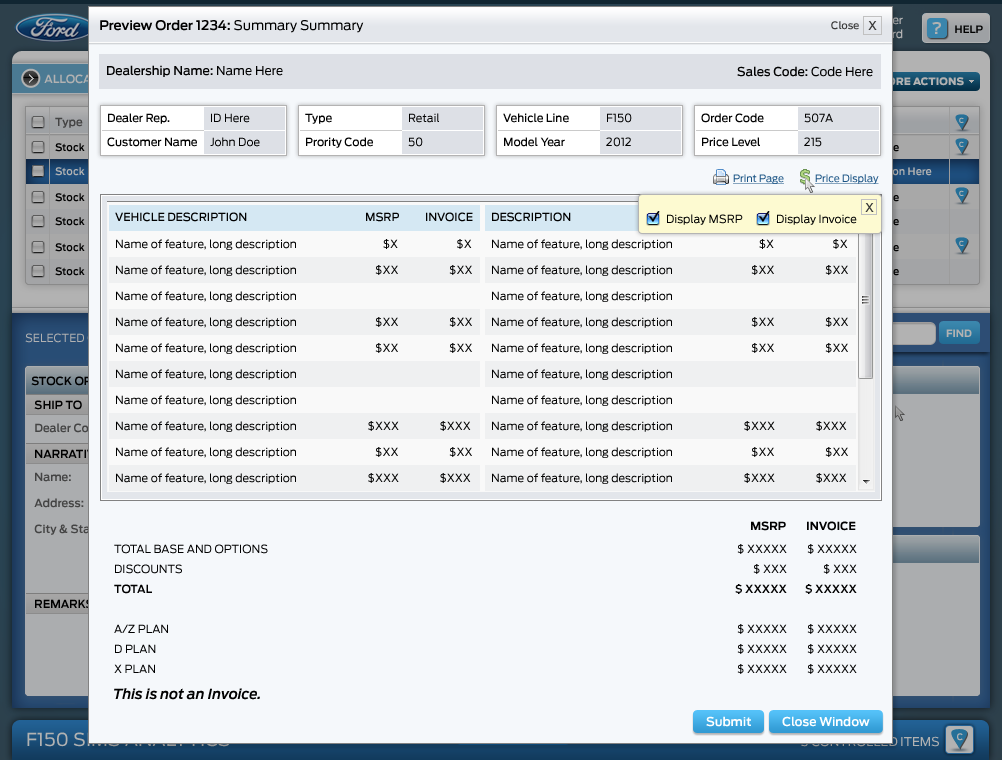Close the price display popup with X

coord(869,207)
